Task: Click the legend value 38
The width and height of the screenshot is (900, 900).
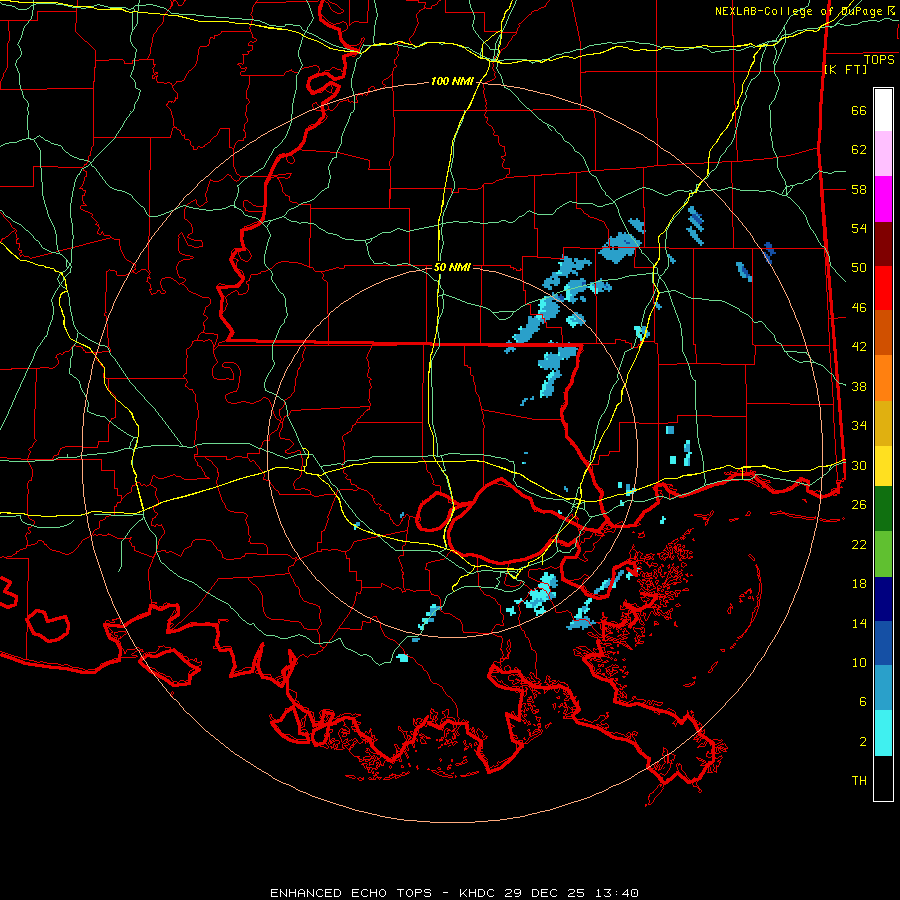Action: coord(859,386)
